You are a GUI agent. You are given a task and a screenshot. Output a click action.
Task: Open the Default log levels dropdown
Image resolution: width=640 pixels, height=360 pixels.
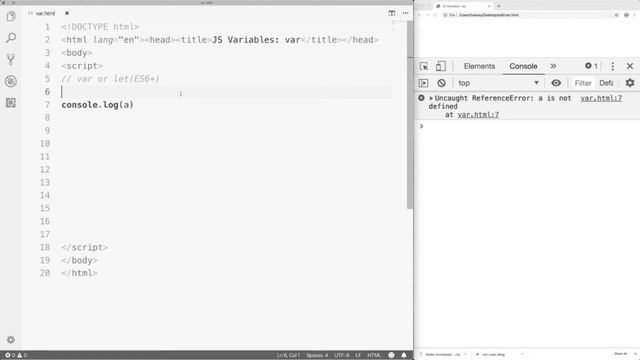(606, 83)
